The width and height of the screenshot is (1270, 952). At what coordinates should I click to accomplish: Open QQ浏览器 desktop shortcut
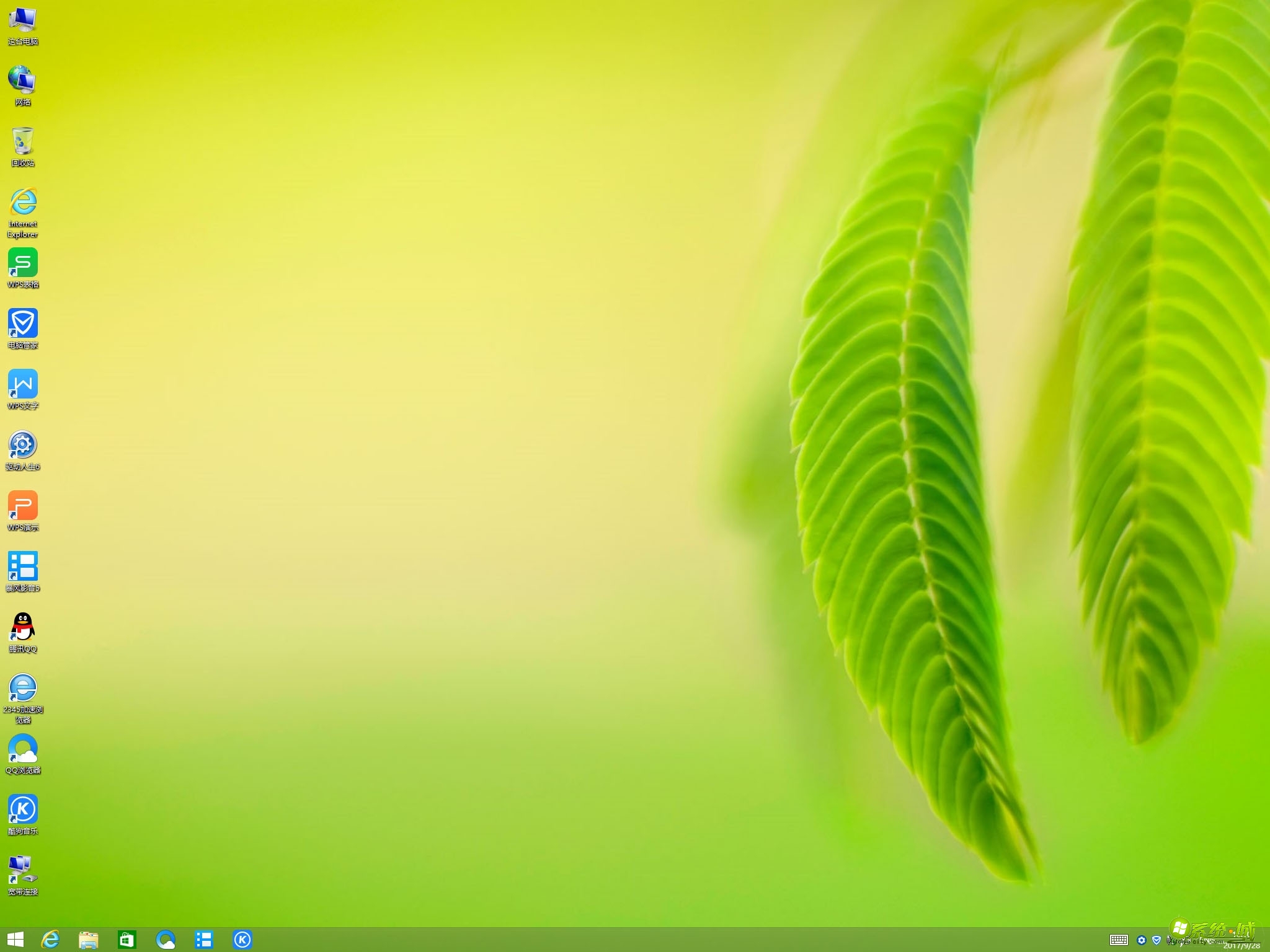(23, 749)
